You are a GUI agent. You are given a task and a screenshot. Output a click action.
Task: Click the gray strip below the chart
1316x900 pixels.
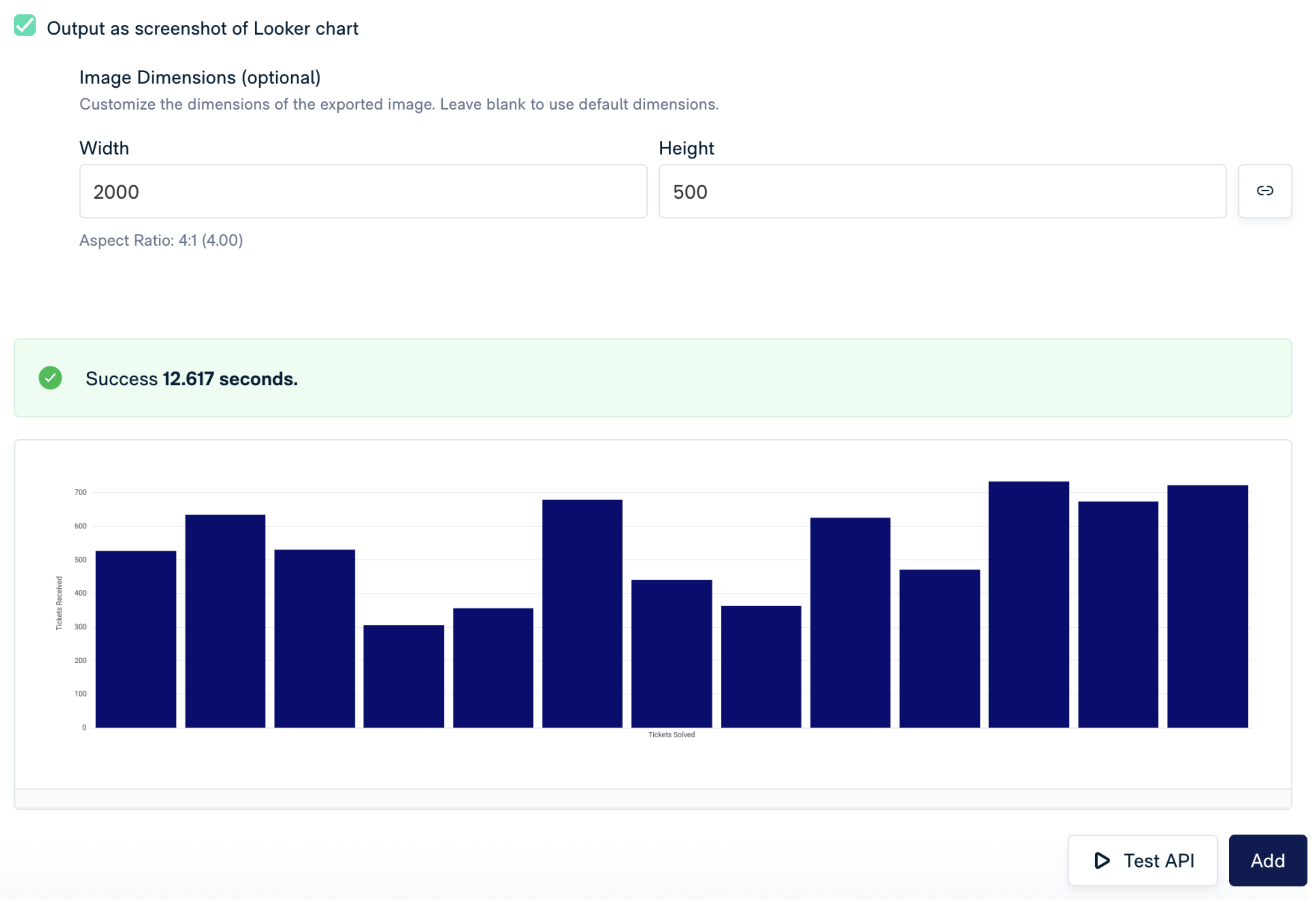point(652,799)
